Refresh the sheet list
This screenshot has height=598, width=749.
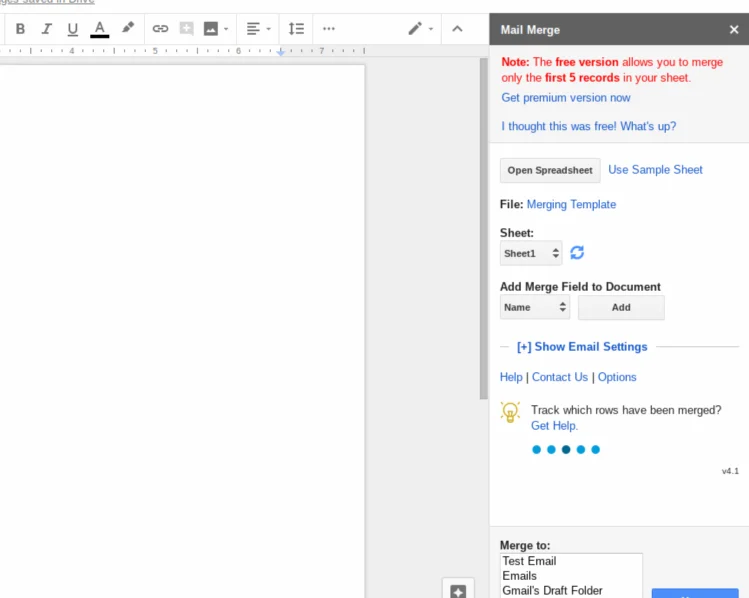577,253
